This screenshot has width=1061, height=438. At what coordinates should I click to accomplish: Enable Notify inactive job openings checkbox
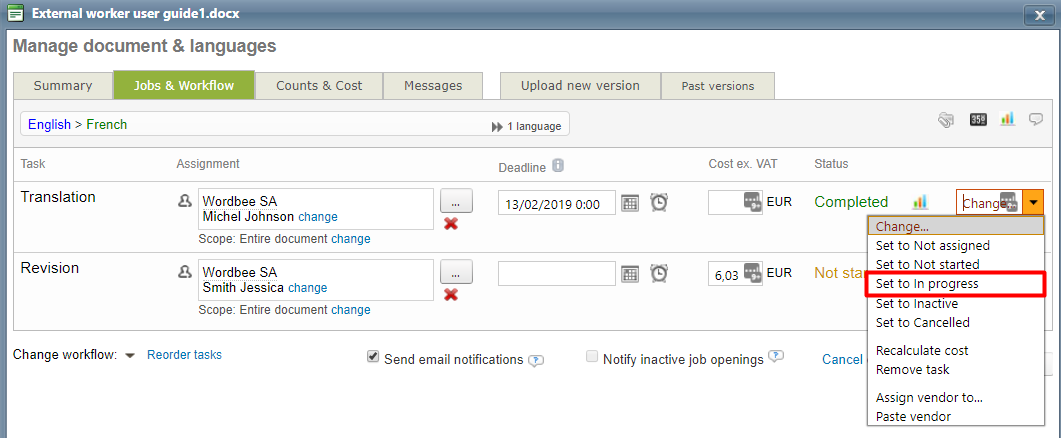(592, 356)
